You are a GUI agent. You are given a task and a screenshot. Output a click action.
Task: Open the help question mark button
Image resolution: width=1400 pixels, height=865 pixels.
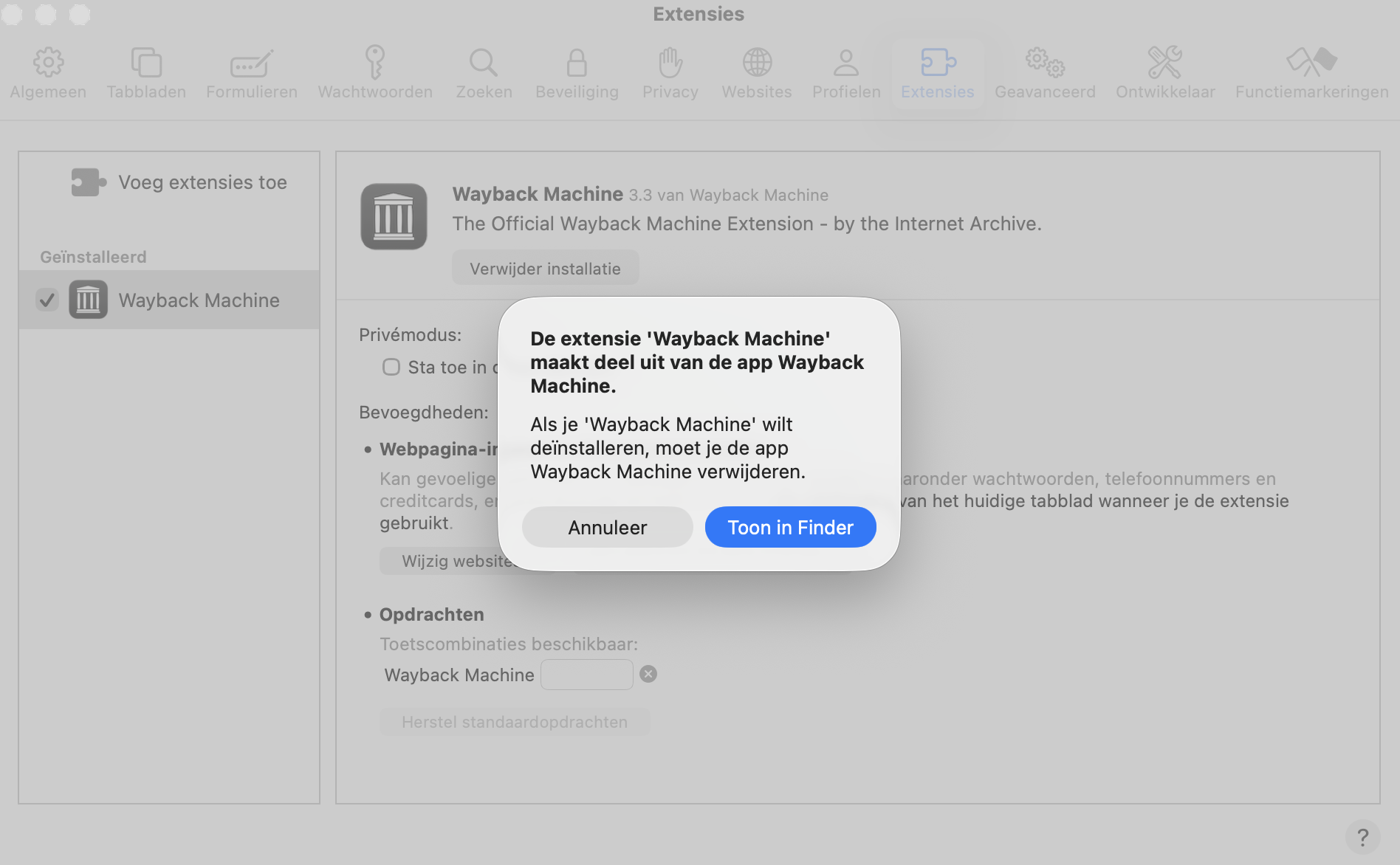pos(1362,836)
